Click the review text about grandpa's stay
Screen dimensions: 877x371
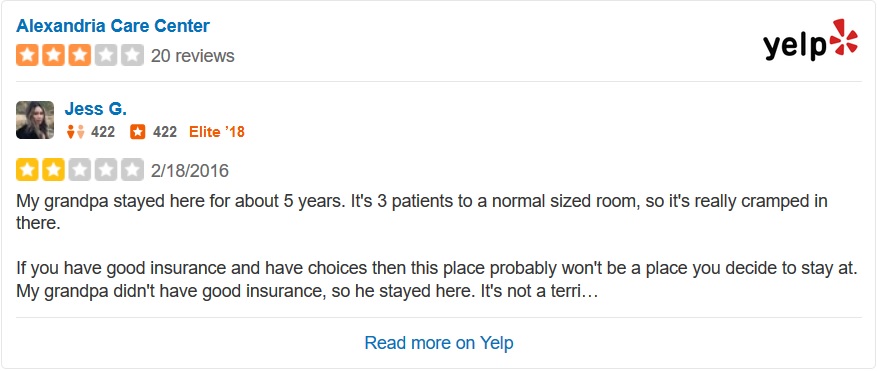click(436, 246)
